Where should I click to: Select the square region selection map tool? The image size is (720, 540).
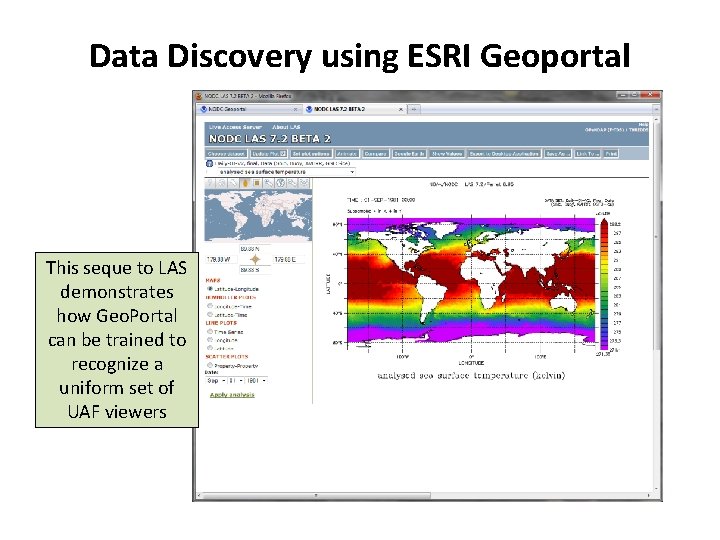[x=257, y=183]
